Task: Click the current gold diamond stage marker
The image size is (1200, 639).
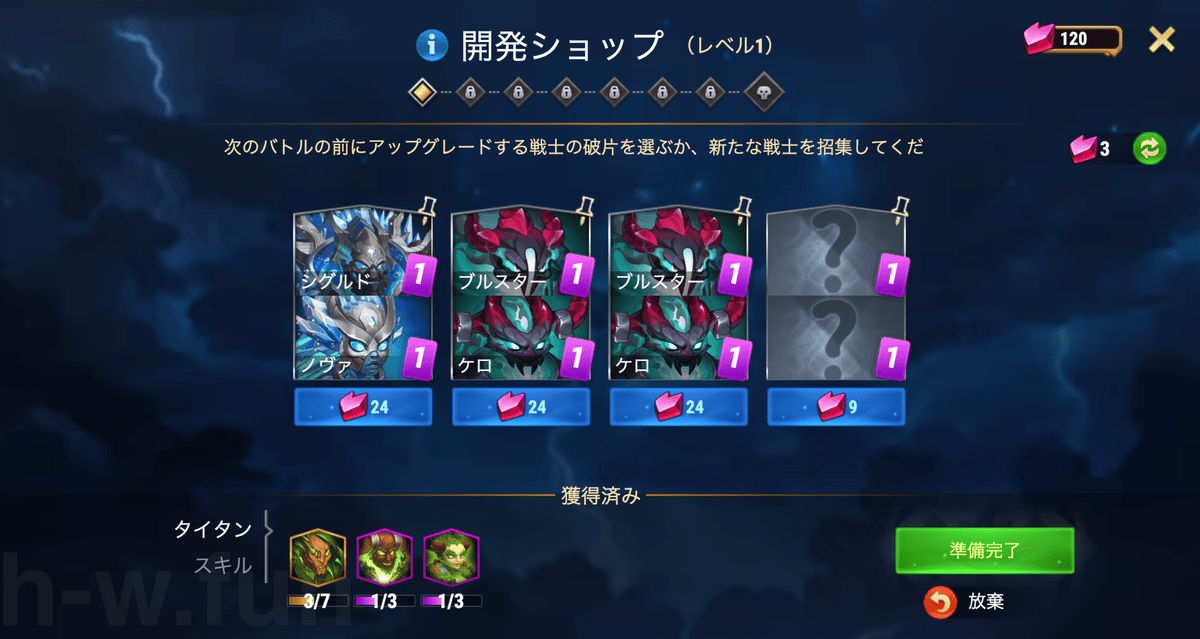Action: coord(423,93)
